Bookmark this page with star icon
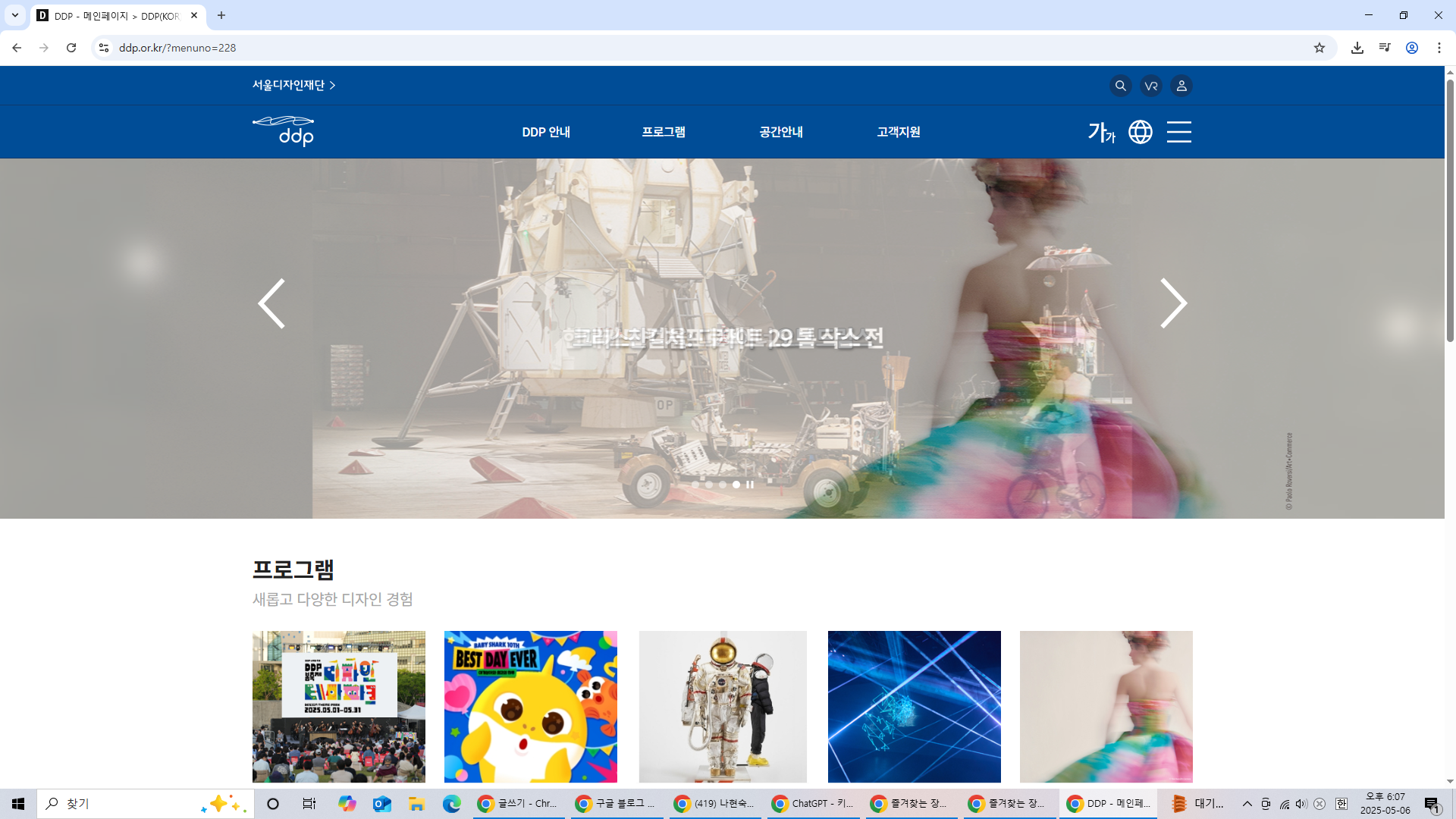1456x819 pixels. click(x=1319, y=48)
